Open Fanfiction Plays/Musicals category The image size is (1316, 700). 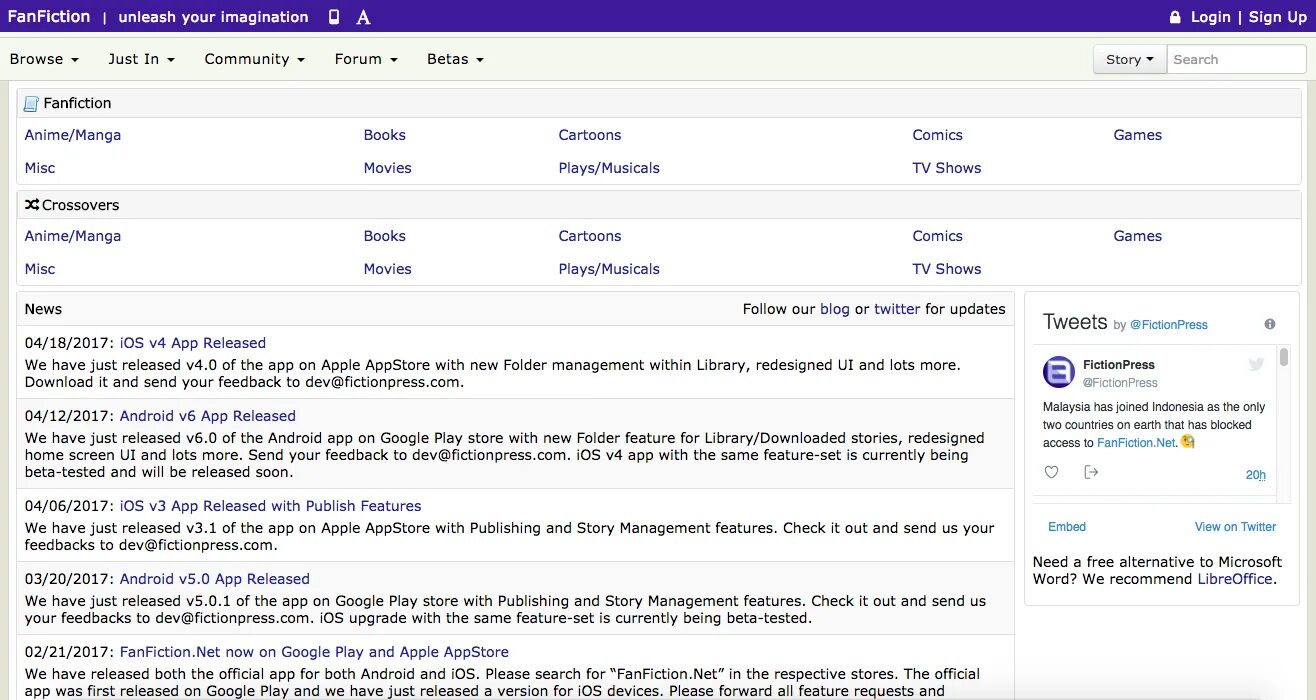tap(609, 168)
